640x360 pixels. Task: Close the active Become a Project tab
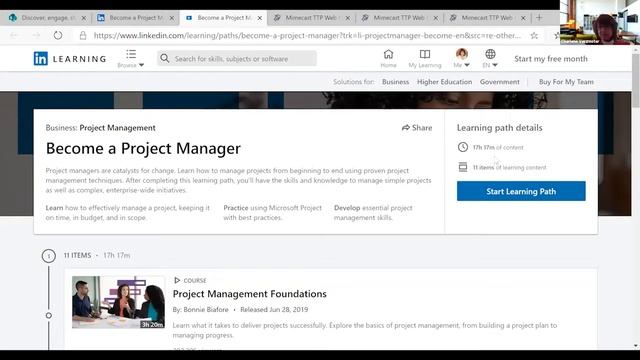pyautogui.click(x=260, y=18)
